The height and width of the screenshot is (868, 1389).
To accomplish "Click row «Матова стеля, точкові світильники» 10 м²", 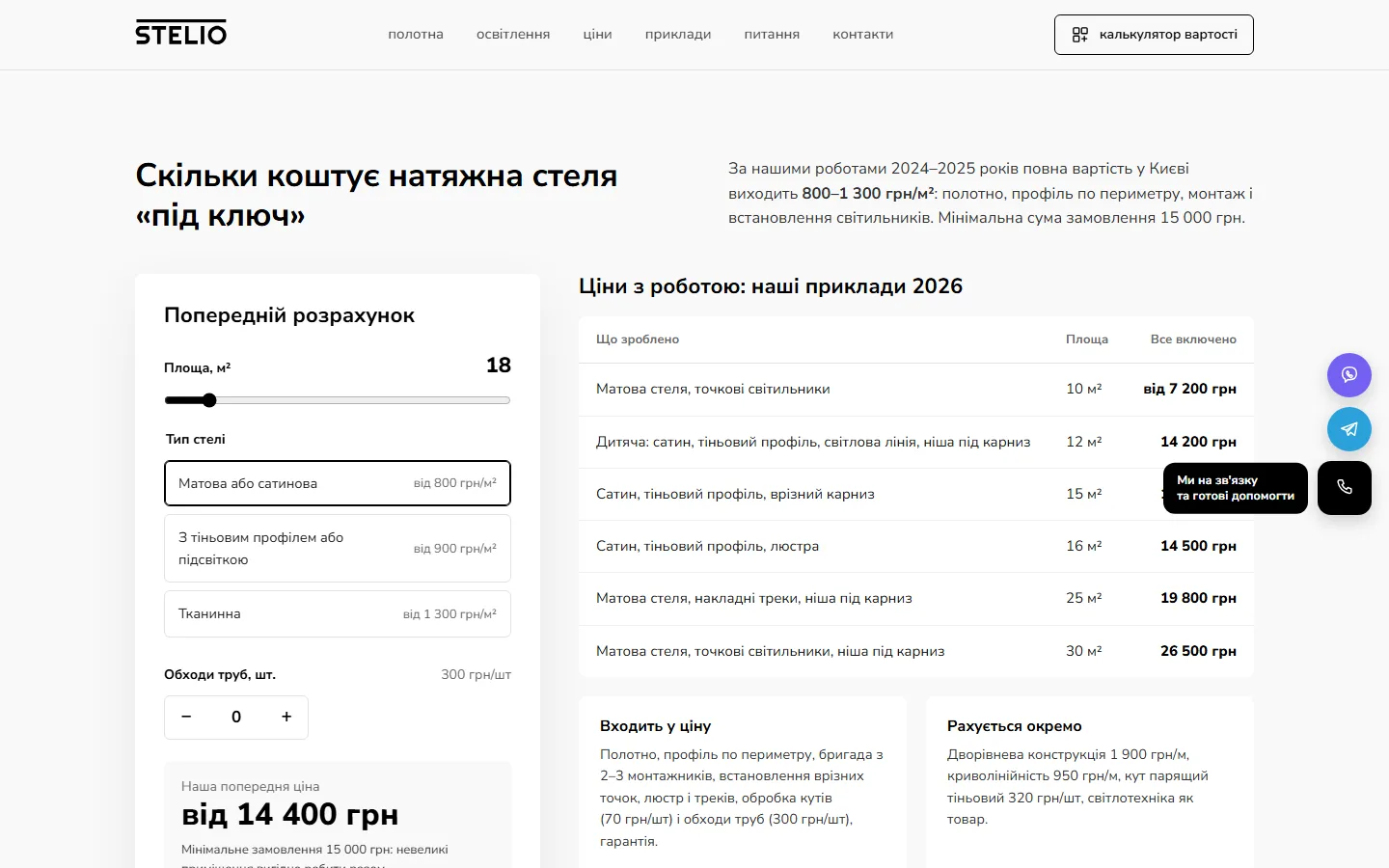I will tap(916, 390).
